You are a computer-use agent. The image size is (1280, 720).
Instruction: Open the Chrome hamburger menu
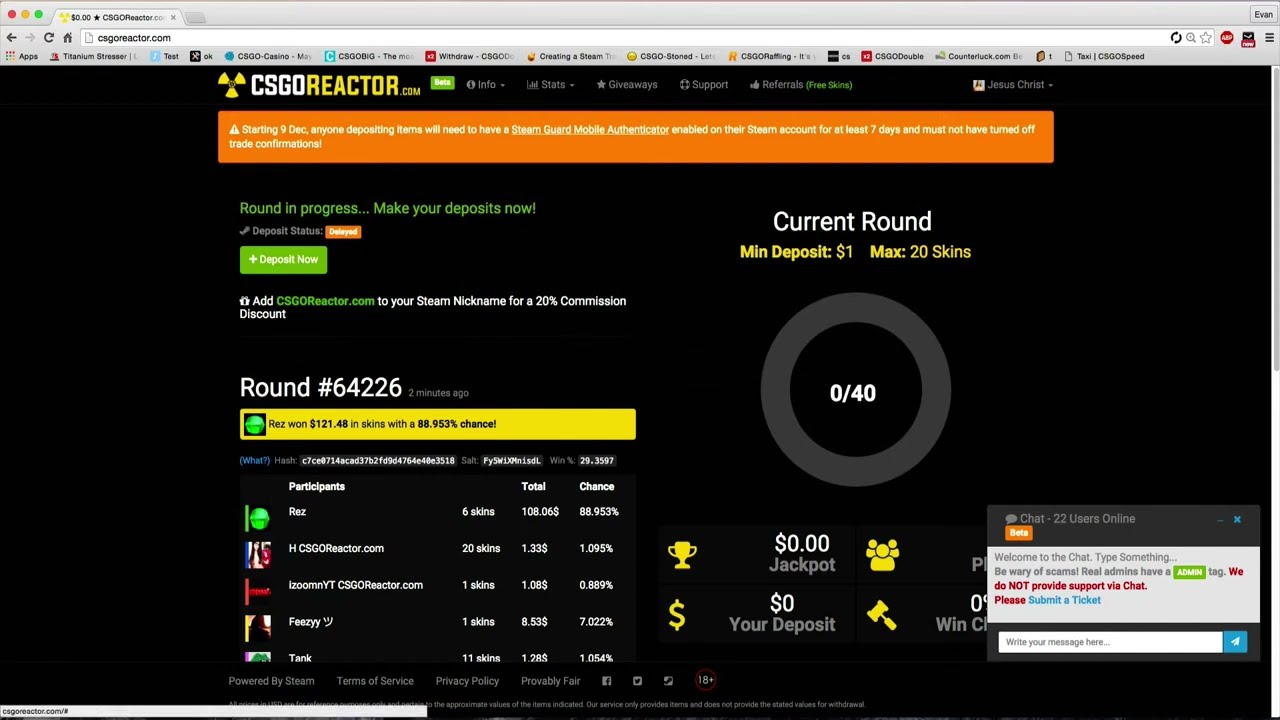(1269, 38)
